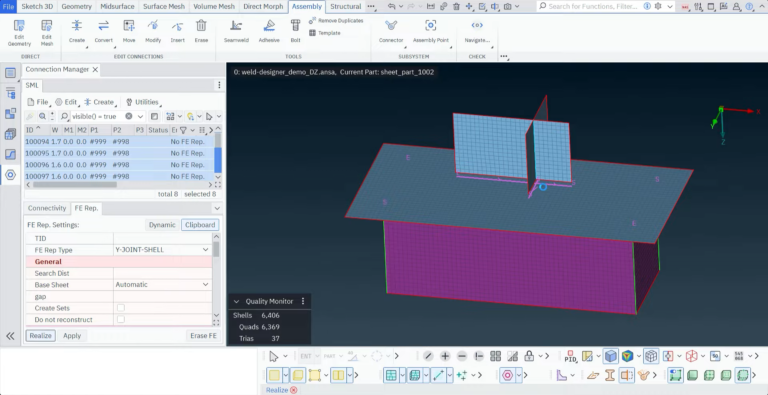768x395 pixels.
Task: Collapse the left panel with double chevron
Action: pyautogui.click(x=10, y=336)
